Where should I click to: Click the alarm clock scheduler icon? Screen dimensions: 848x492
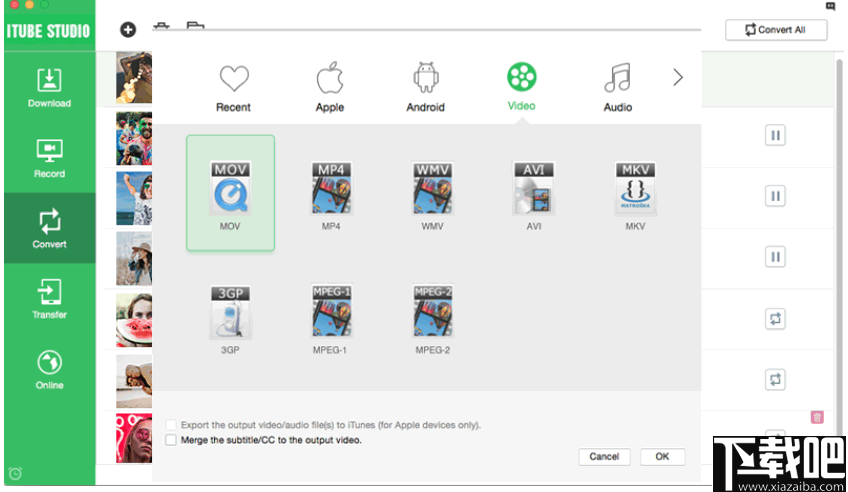[x=15, y=474]
